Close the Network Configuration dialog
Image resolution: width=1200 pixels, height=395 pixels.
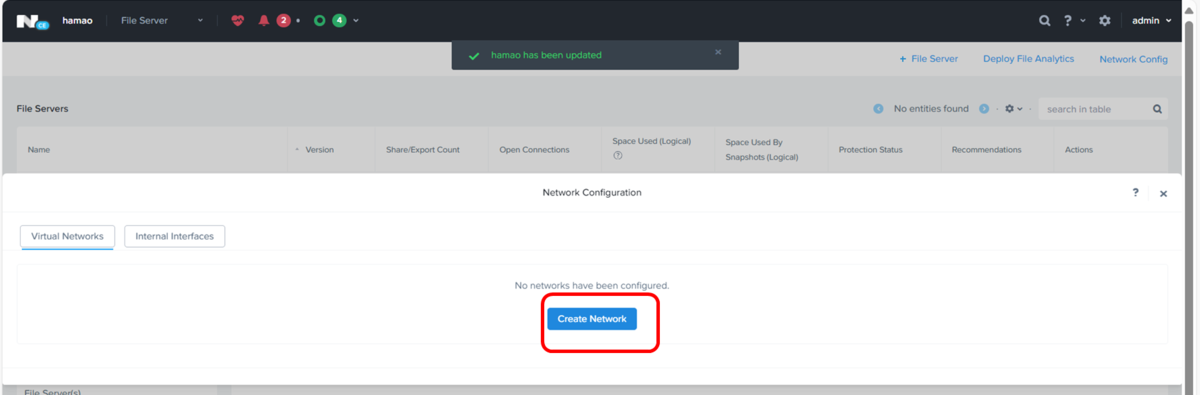click(1163, 194)
